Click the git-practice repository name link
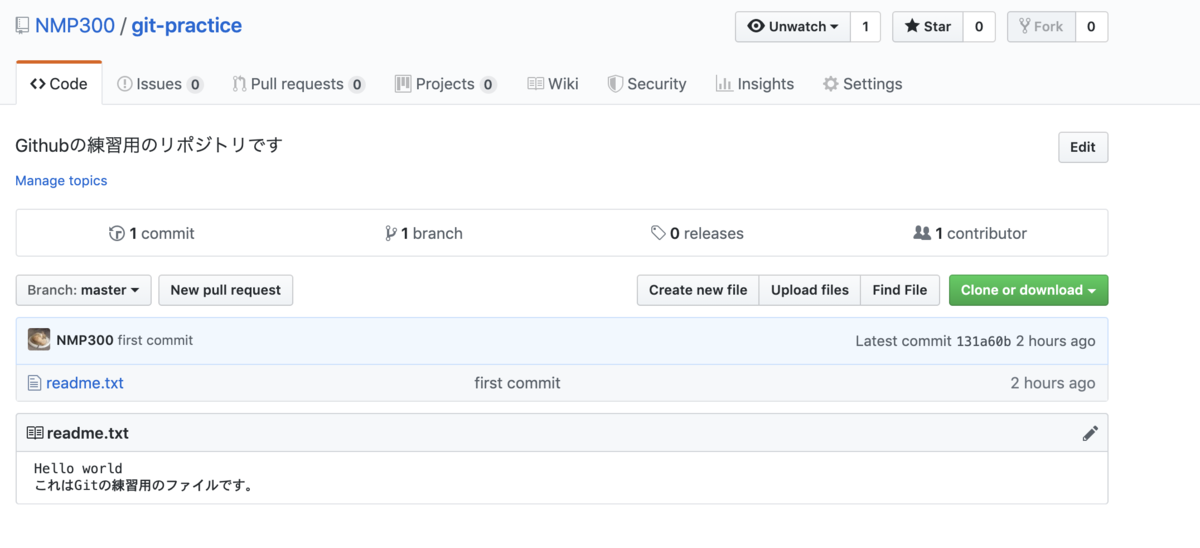The height and width of the screenshot is (548, 1200). click(187, 26)
